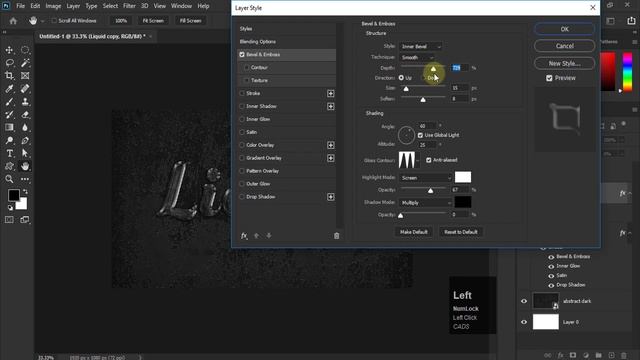This screenshot has width=640, height=360.
Task: Click OK in the Layer Style dialog
Action: (564, 29)
